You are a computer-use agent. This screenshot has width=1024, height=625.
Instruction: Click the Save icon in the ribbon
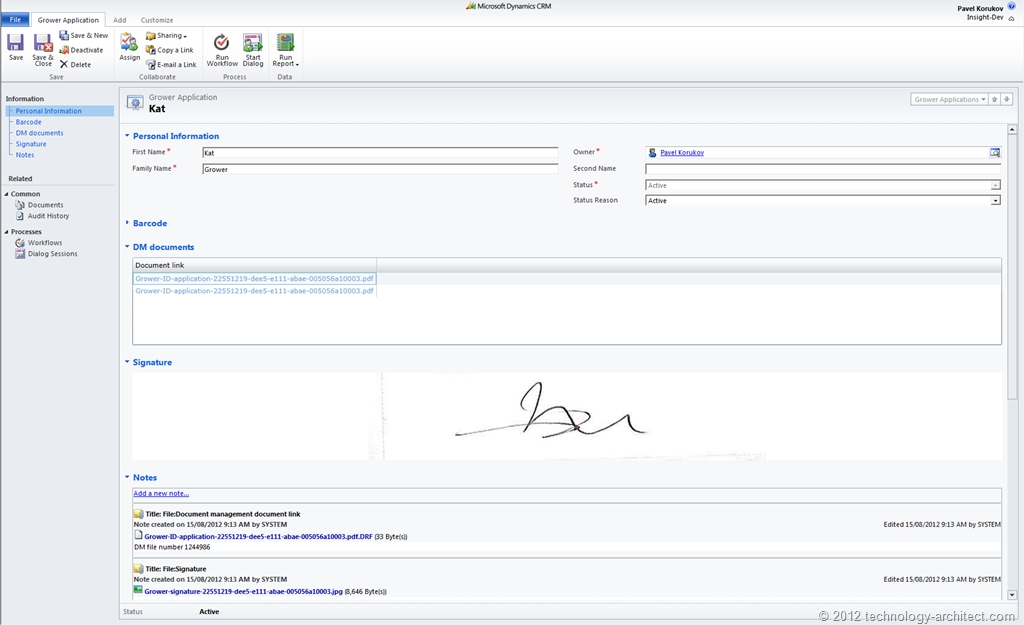15,46
